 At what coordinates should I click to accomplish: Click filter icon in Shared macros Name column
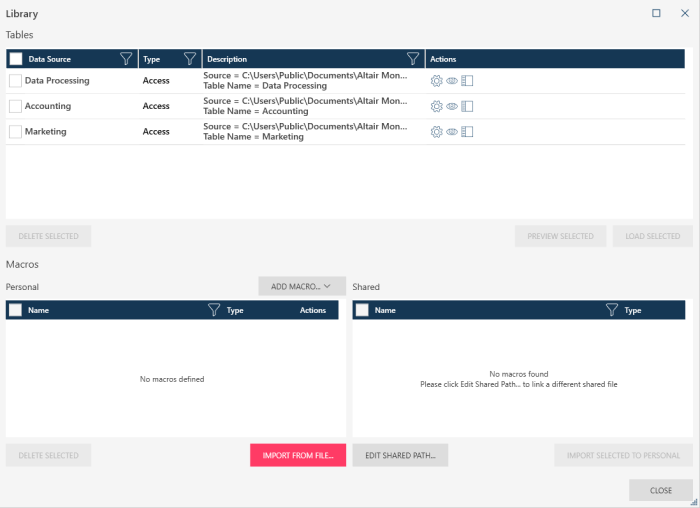click(611, 311)
